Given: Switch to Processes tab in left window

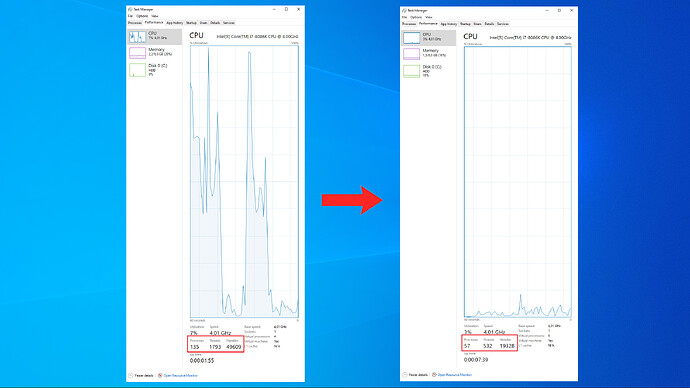Looking at the screenshot, I should pyautogui.click(x=135, y=23).
